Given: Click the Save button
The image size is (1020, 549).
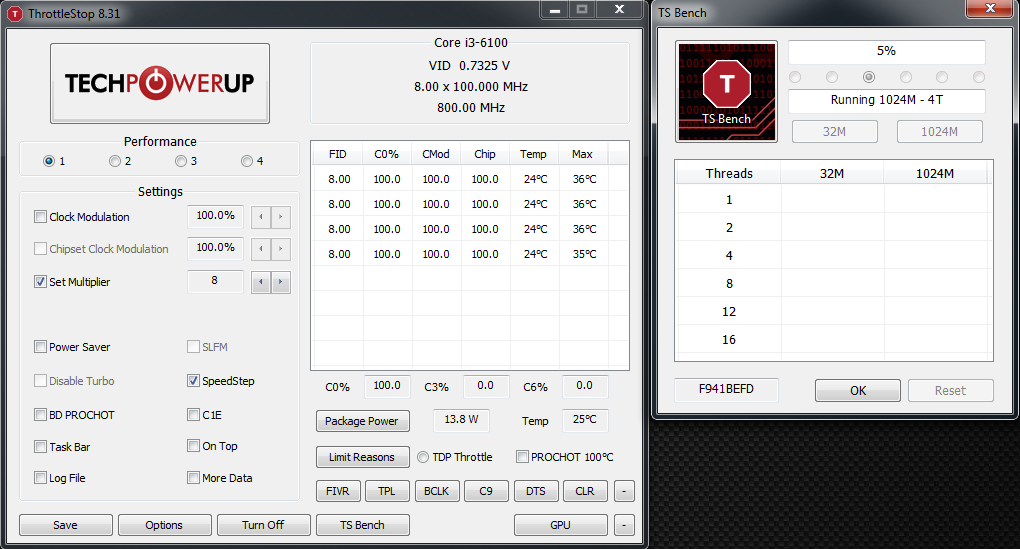Looking at the screenshot, I should click(x=65, y=525).
